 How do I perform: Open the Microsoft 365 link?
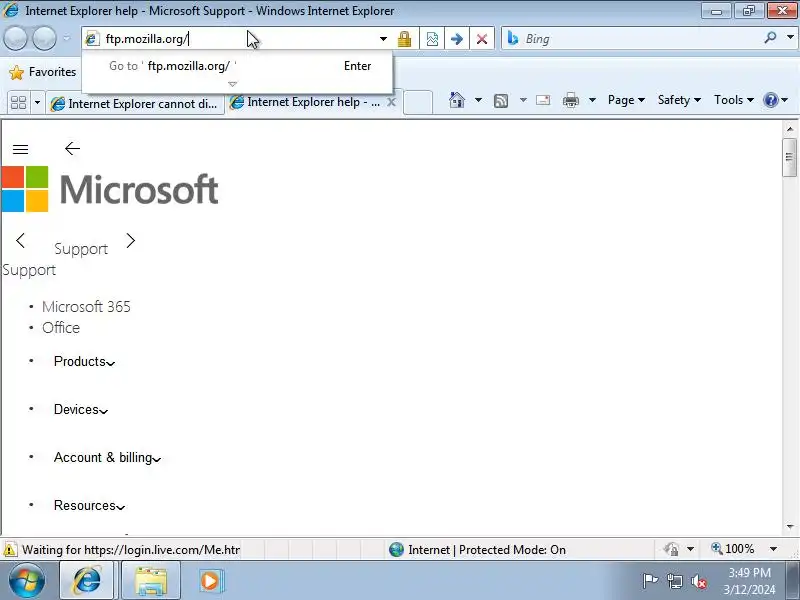click(86, 307)
